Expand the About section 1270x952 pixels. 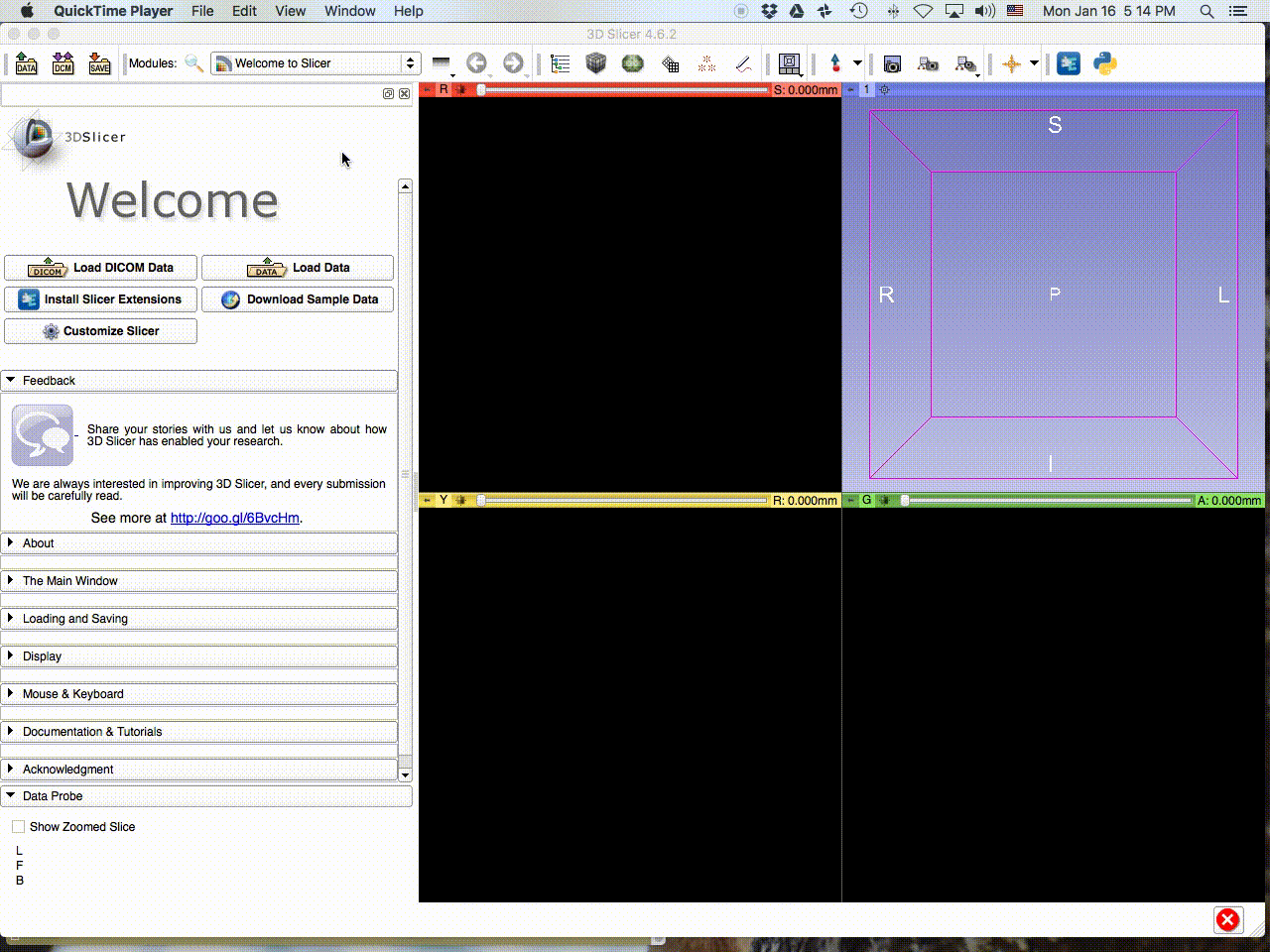(x=199, y=543)
